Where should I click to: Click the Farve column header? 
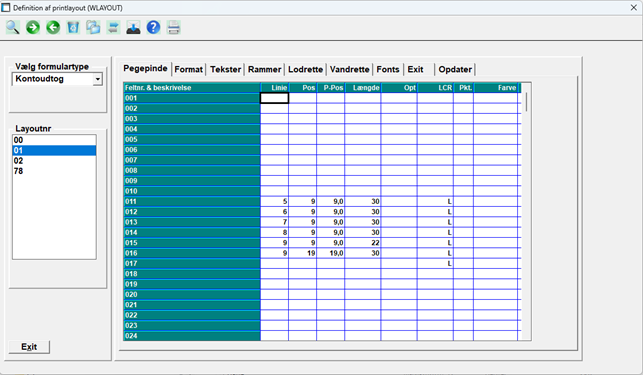pos(496,88)
